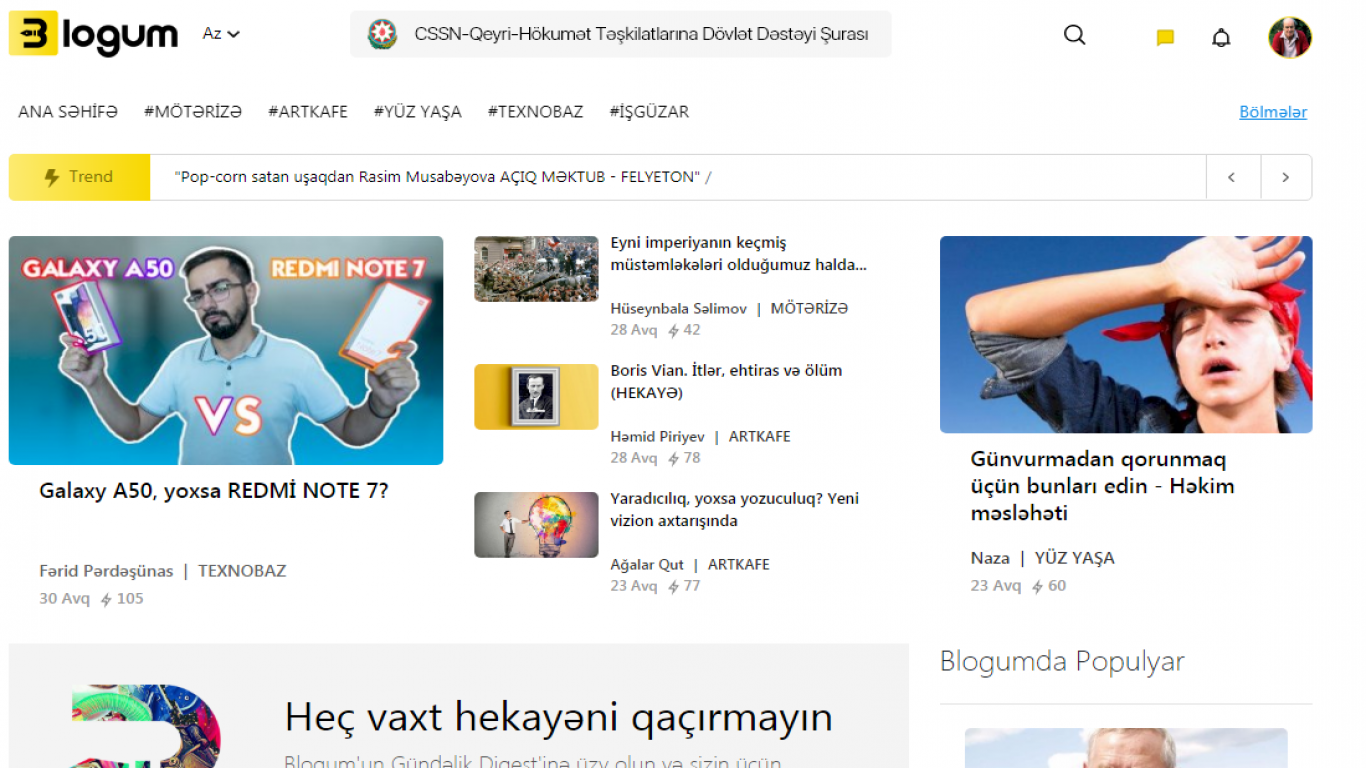Open the #YÜZ YAŞA category

417,112
